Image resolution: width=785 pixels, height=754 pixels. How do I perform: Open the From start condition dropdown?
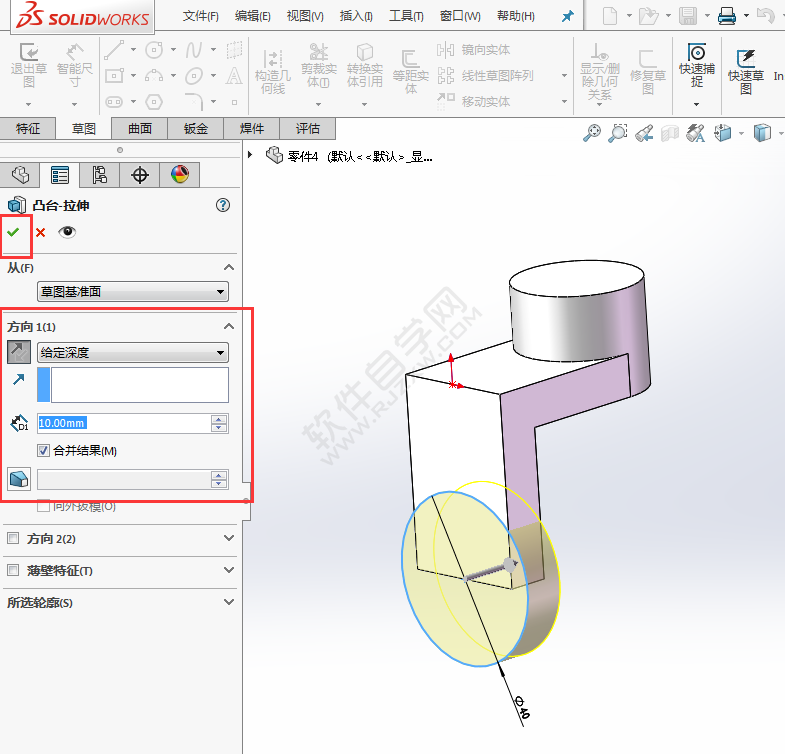point(133,291)
